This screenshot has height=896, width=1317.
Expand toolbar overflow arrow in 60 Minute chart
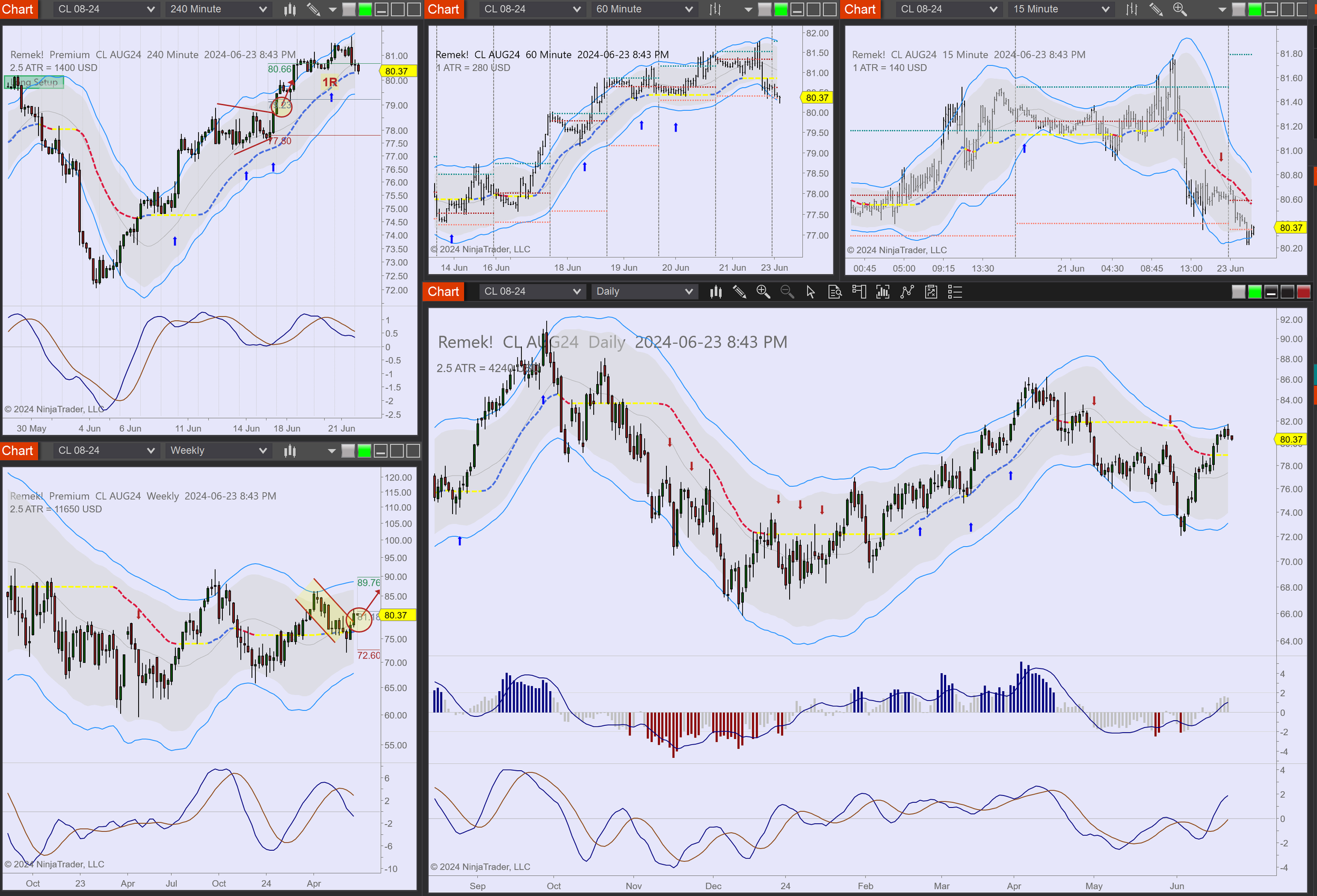(x=748, y=9)
